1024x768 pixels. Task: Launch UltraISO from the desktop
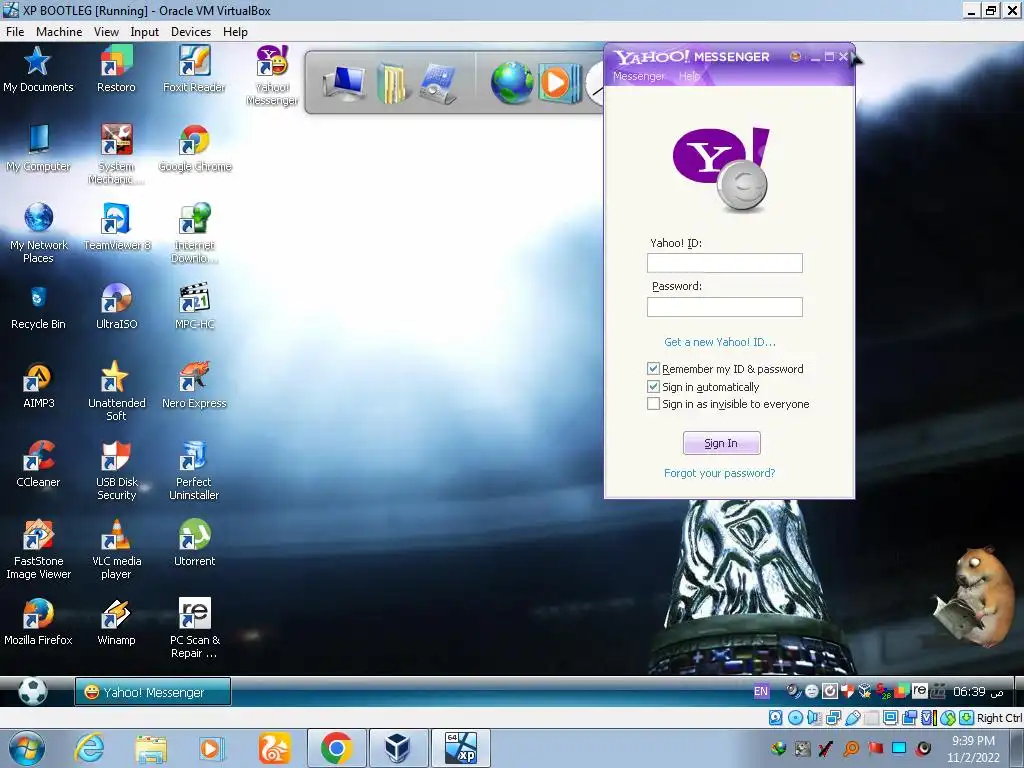[116, 306]
